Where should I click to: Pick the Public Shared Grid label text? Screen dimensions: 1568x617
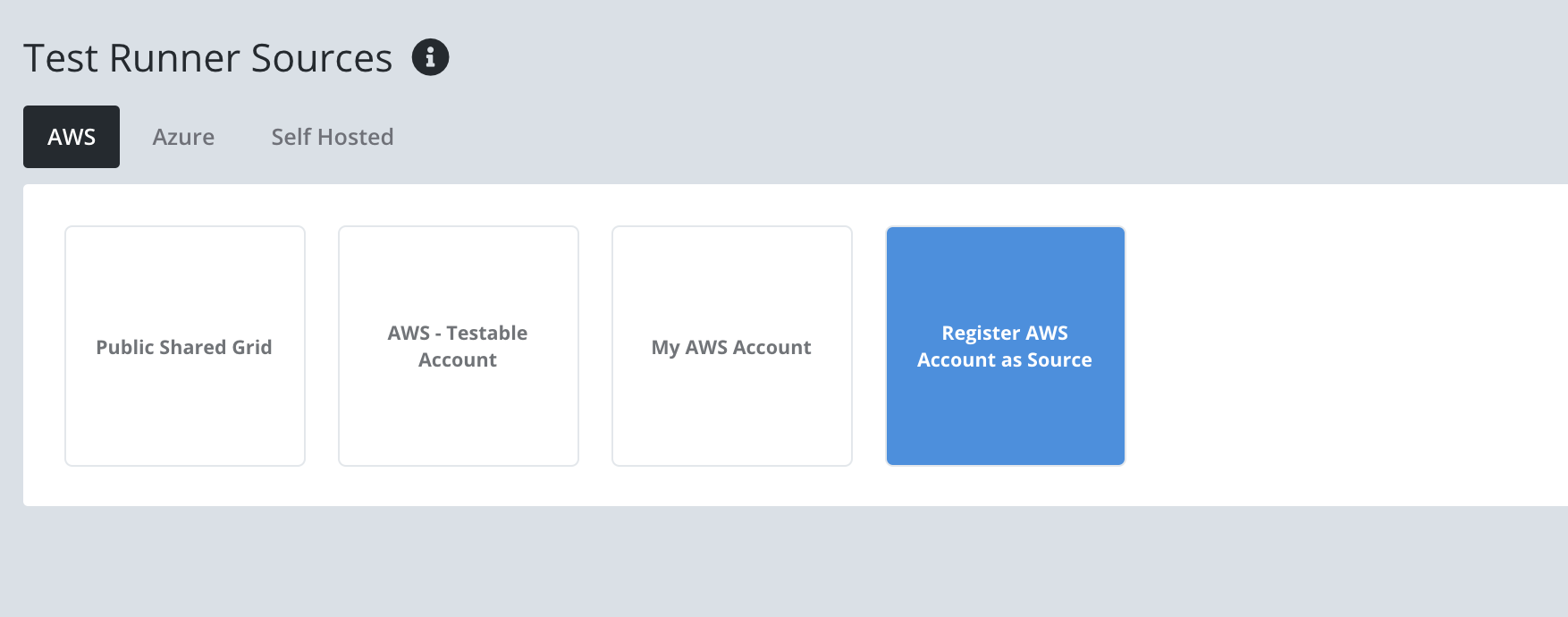pos(184,347)
